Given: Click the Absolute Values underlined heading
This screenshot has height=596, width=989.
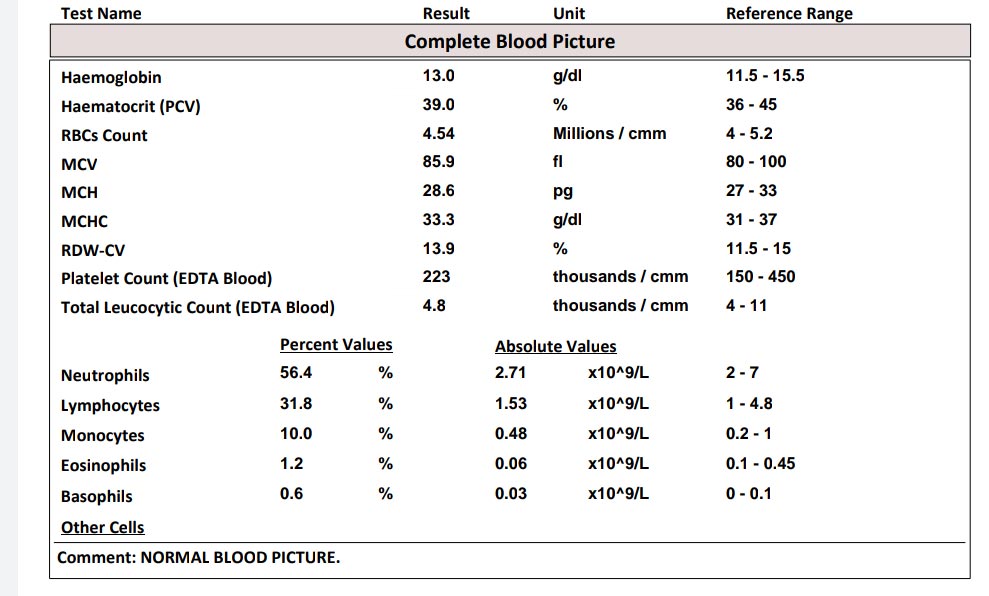Looking at the screenshot, I should pyautogui.click(x=556, y=346).
